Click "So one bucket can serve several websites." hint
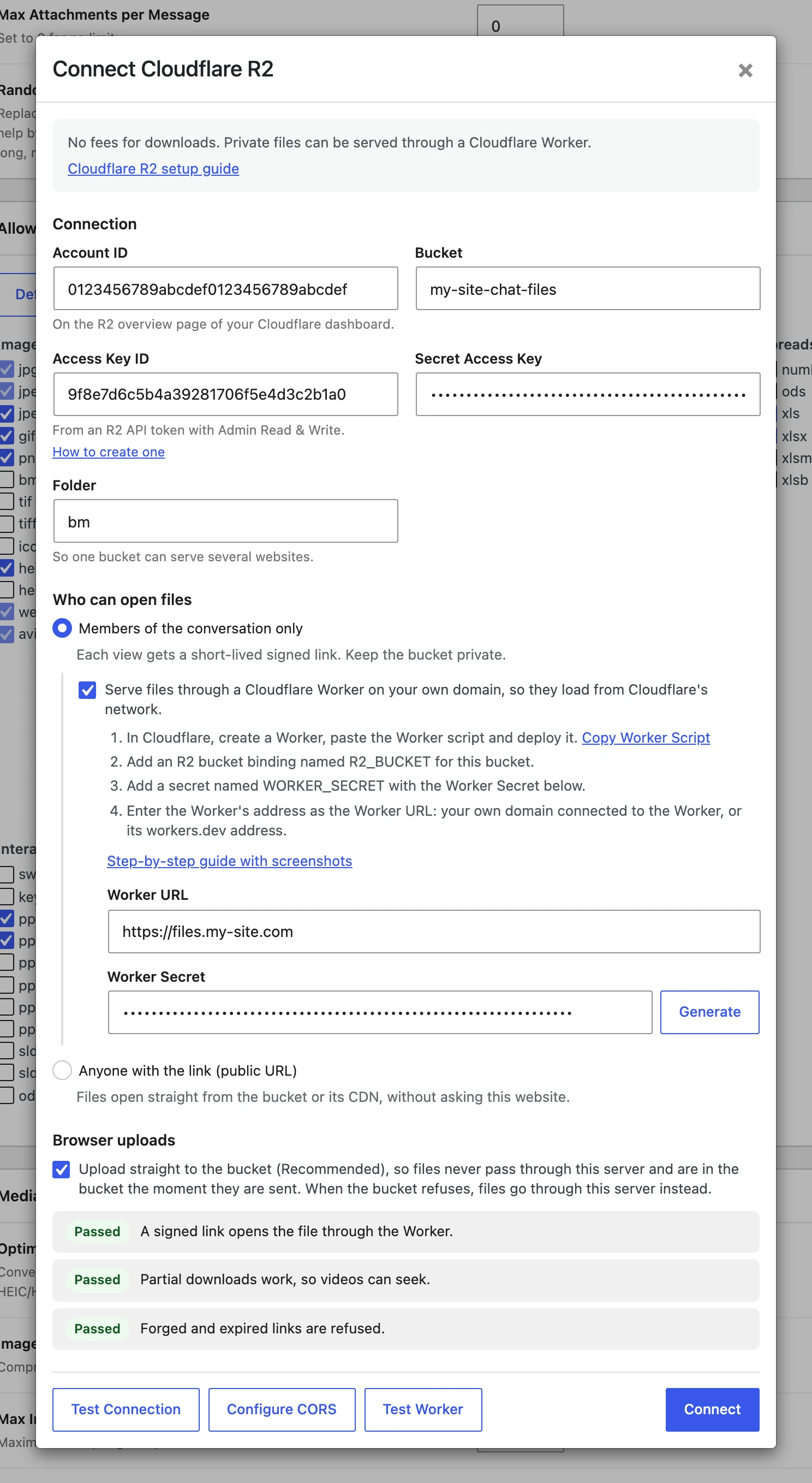The image size is (812, 1483). point(183,557)
